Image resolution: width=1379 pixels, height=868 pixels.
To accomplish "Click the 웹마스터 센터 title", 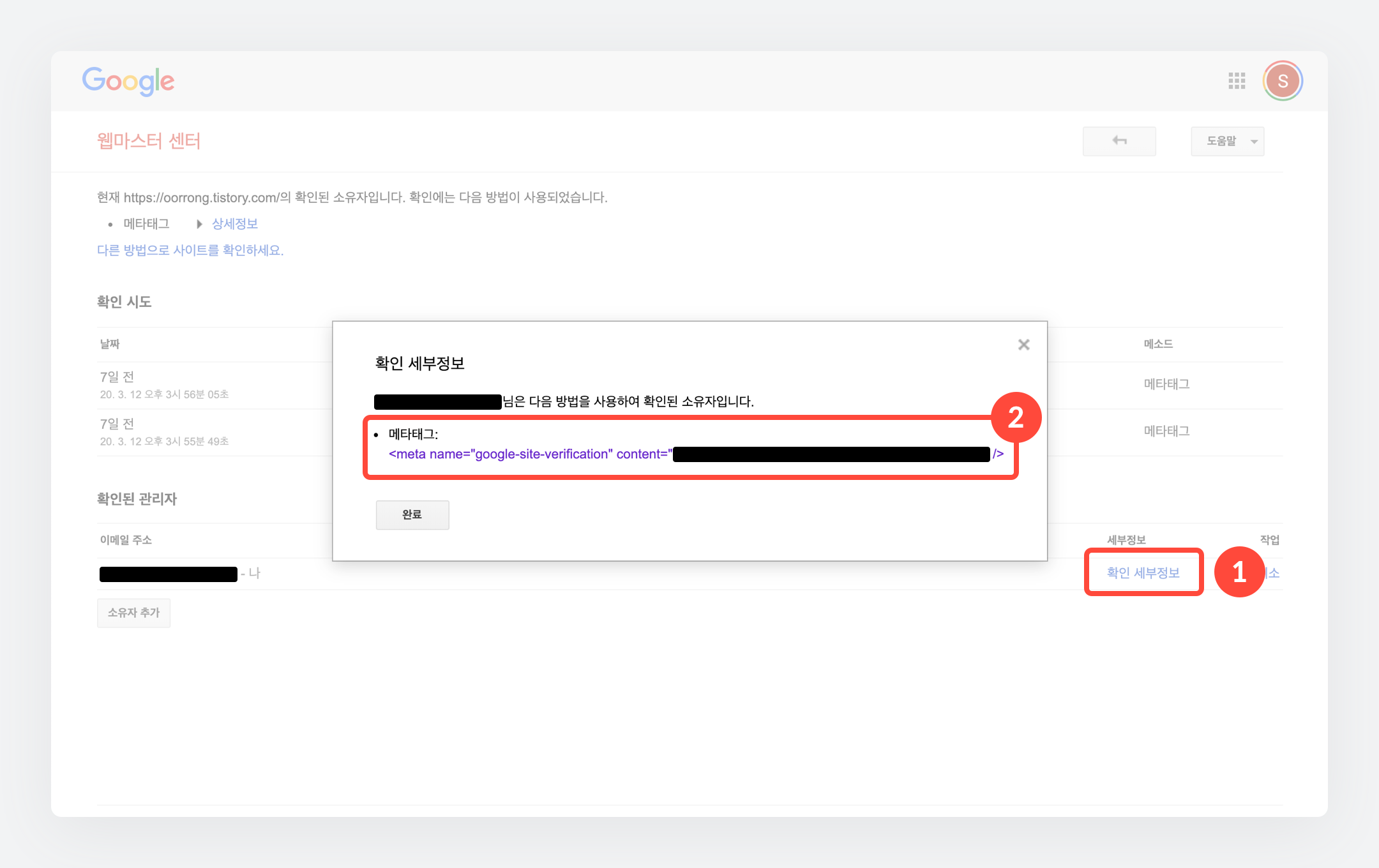I will pyautogui.click(x=148, y=141).
